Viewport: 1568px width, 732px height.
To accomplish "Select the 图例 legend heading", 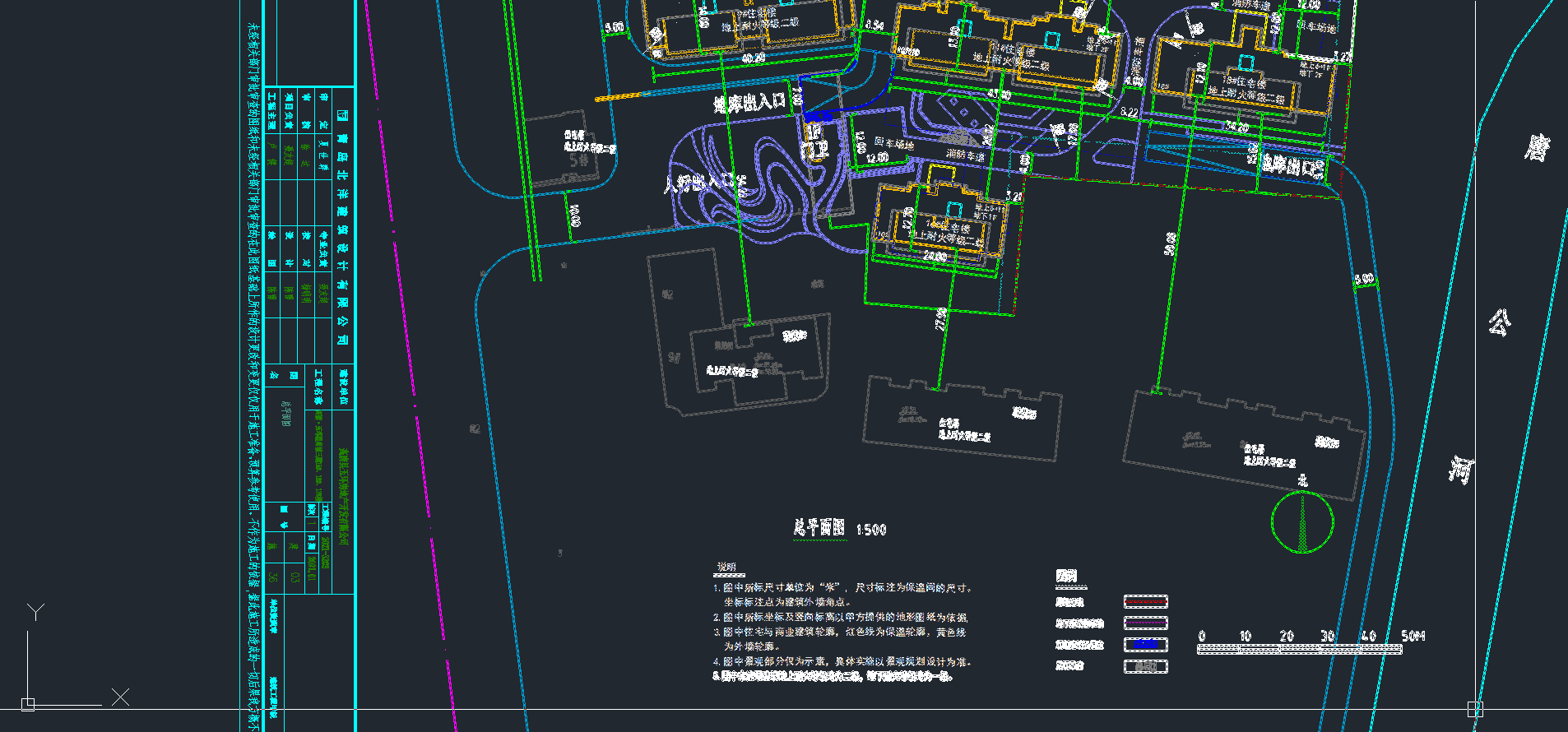I will (x=1066, y=576).
